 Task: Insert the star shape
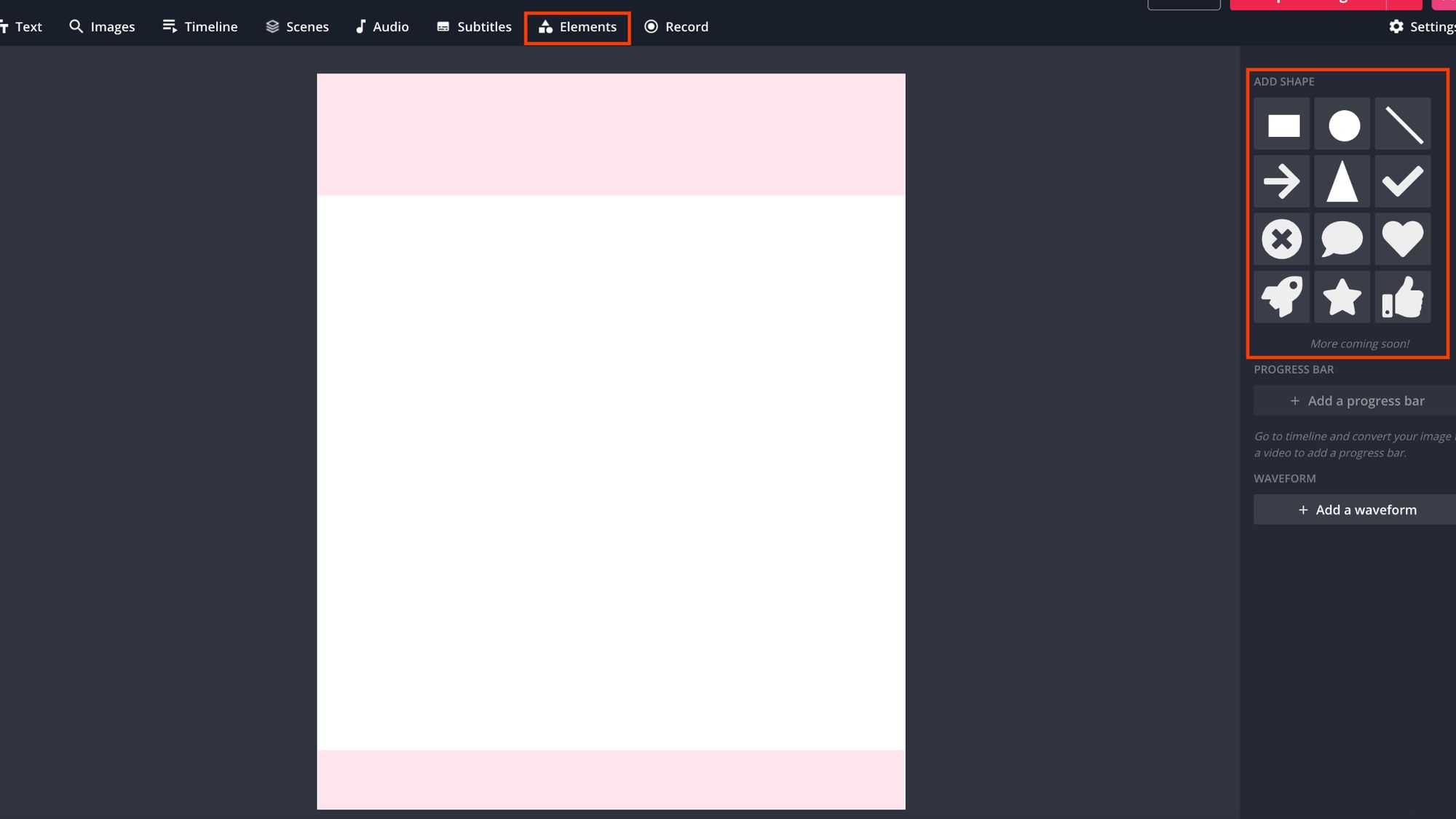[x=1342, y=297]
